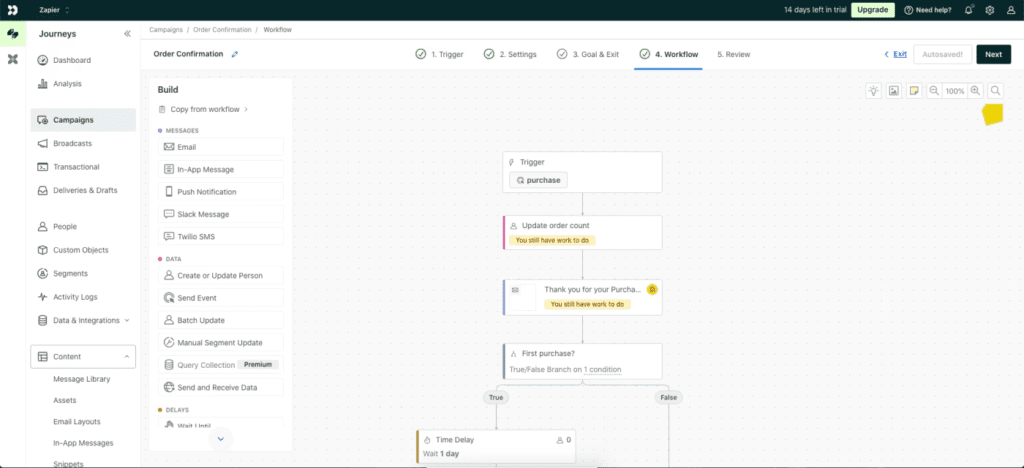This screenshot has height=468, width=1024.
Task: Open the Customer.io logo home icon
Action: (12, 10)
